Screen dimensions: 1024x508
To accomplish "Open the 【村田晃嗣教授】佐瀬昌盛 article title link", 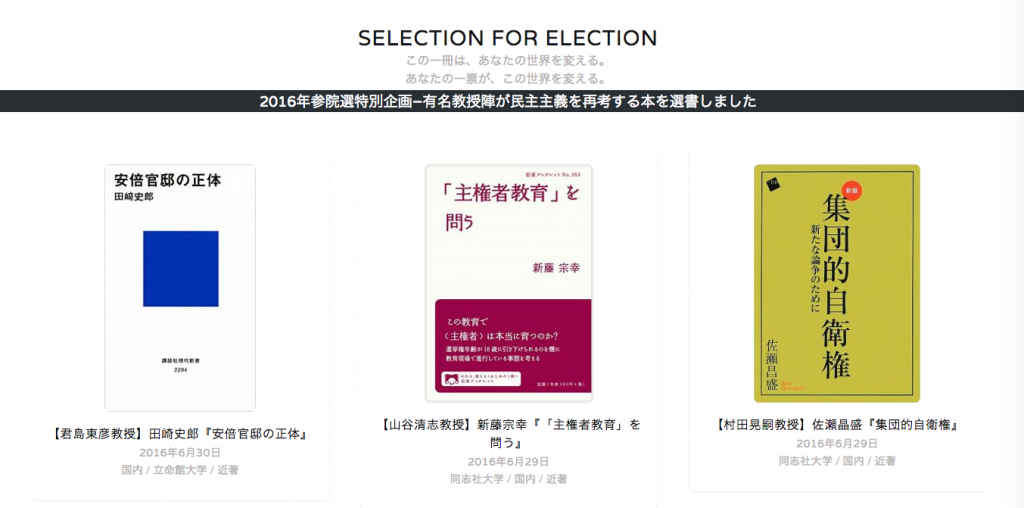I will (837, 424).
